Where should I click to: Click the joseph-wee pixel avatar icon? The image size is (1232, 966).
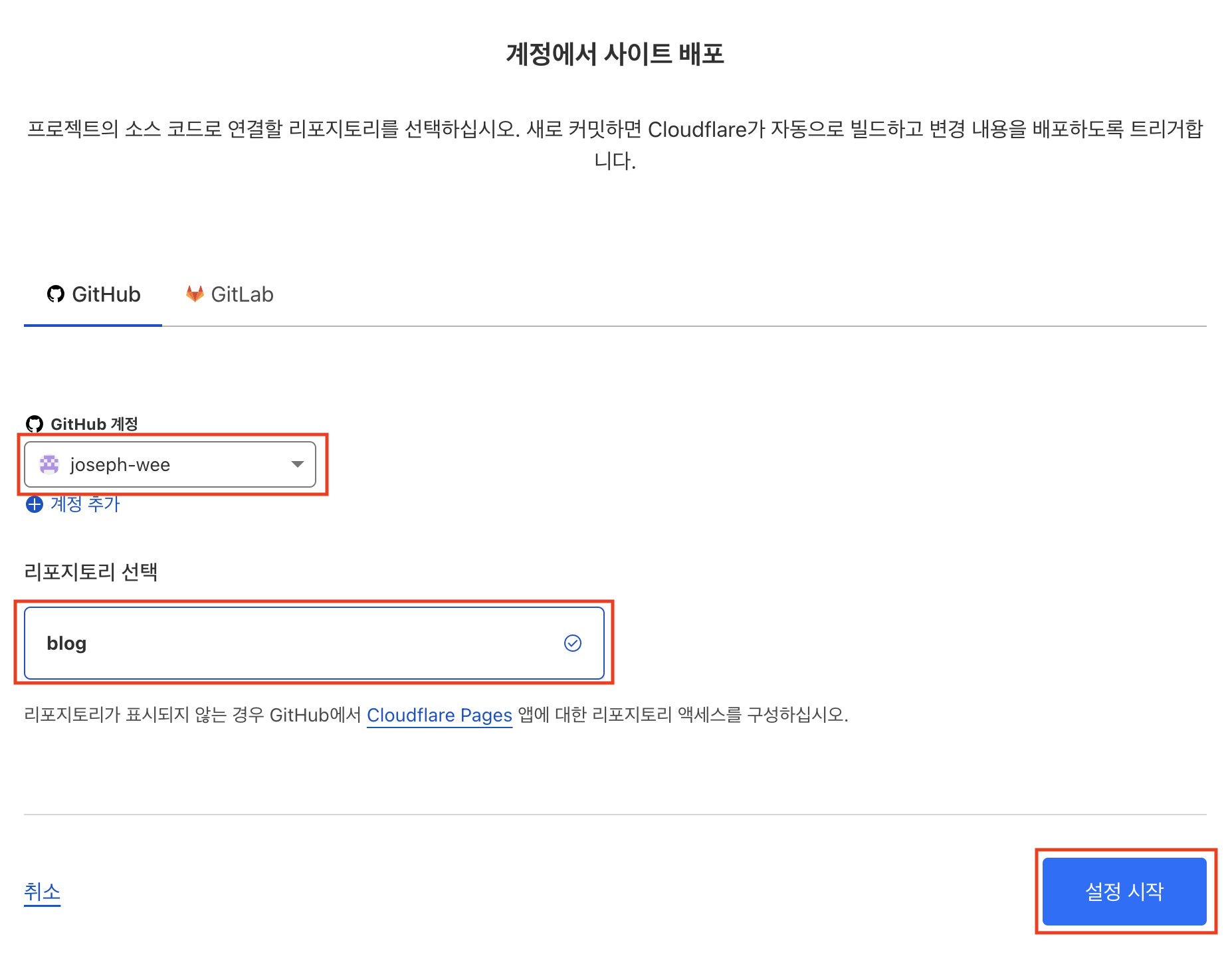tap(49, 464)
